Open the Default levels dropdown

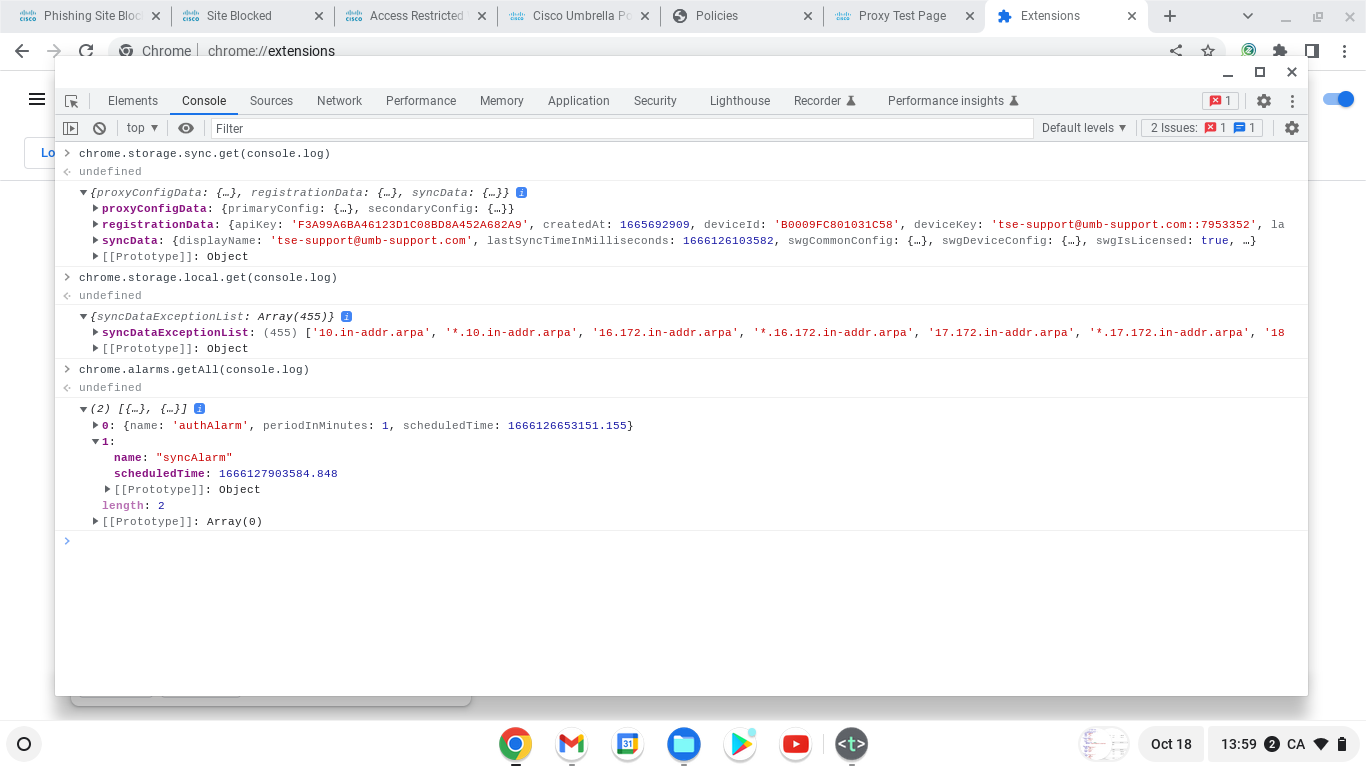[x=1084, y=128]
